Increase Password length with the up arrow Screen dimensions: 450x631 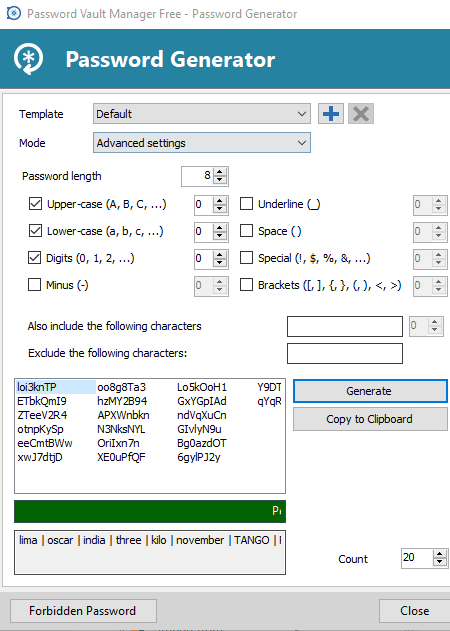pyautogui.click(x=220, y=172)
